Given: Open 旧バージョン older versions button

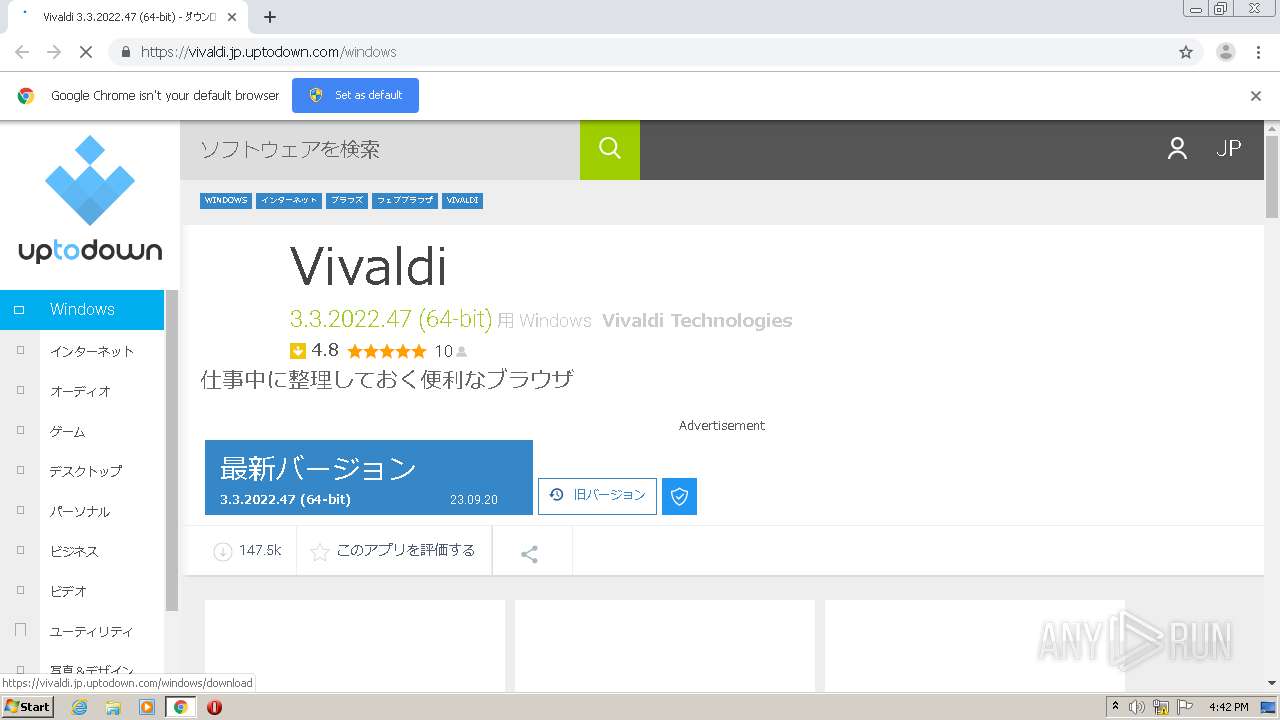Looking at the screenshot, I should click(597, 496).
